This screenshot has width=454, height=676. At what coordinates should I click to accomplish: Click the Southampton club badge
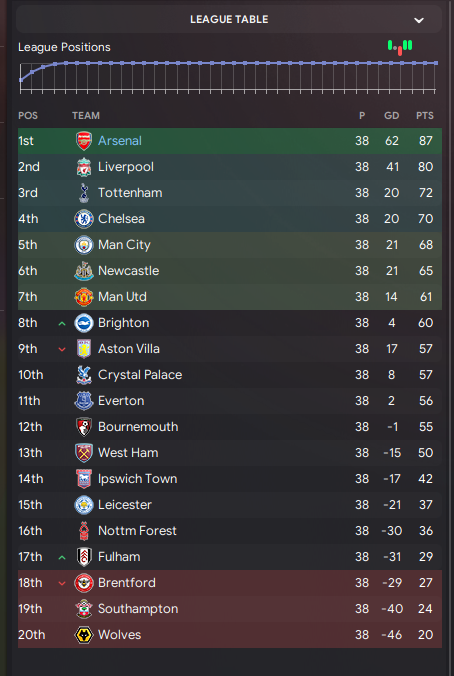(x=84, y=609)
